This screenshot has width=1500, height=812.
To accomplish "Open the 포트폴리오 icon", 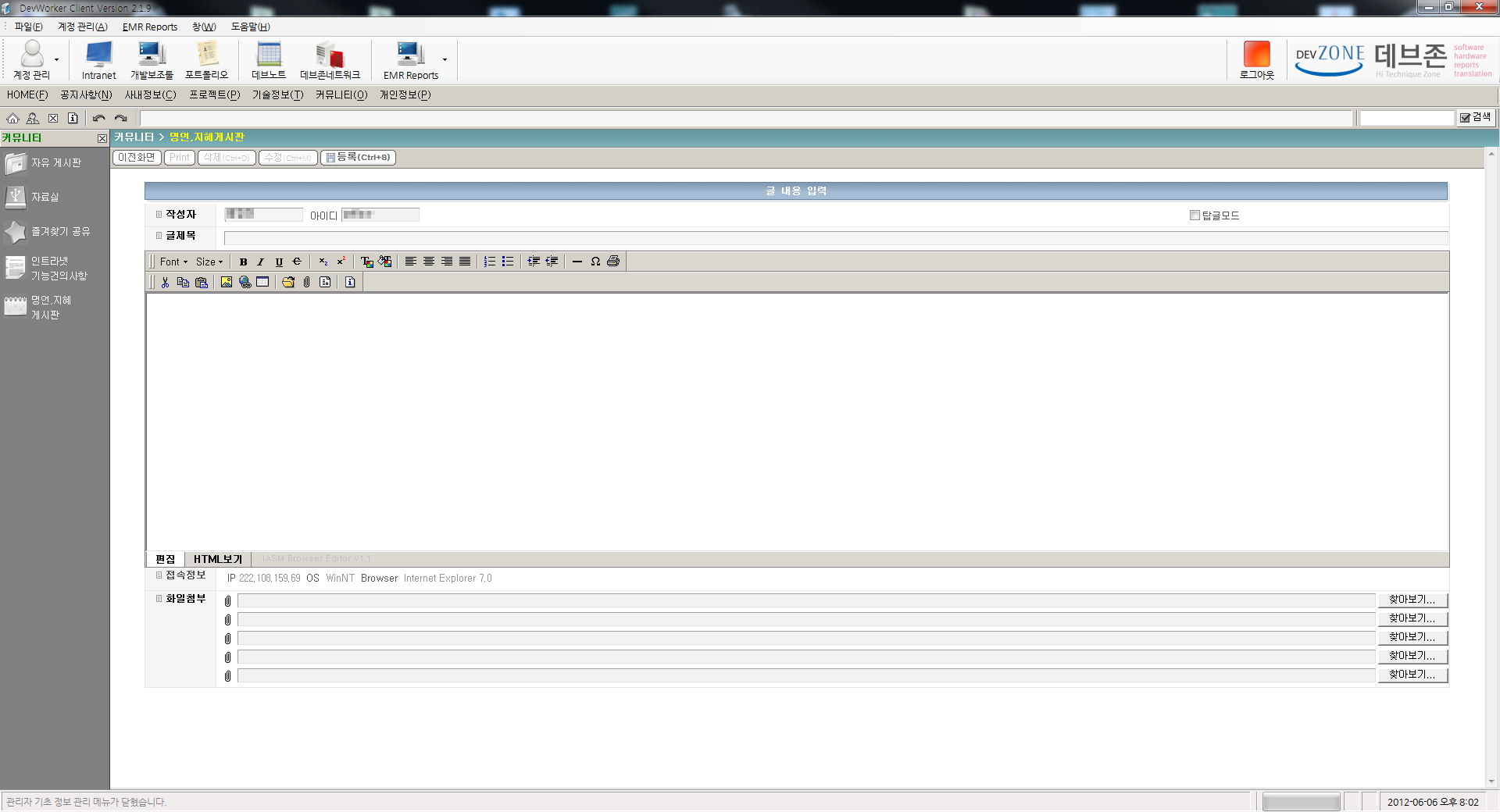I will coord(207,59).
